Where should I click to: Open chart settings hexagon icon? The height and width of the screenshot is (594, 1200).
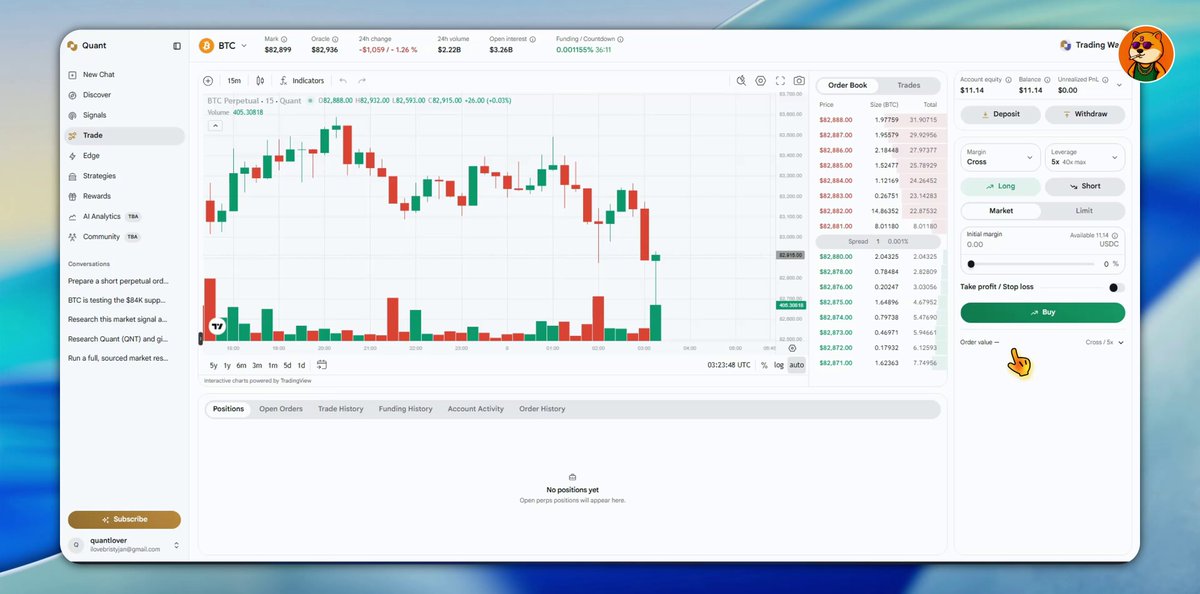coord(760,81)
